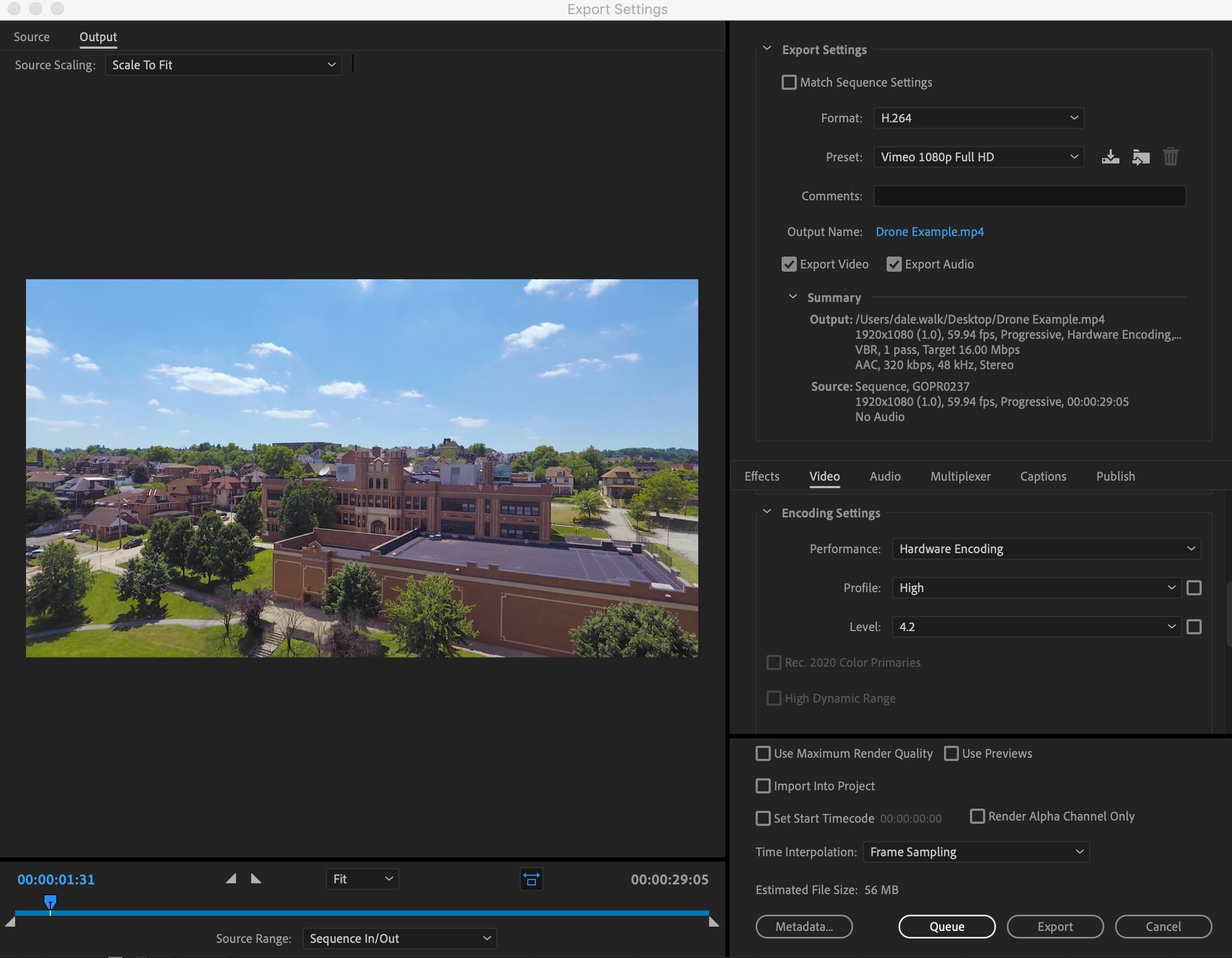
Task: Open the Time Interpolation dropdown
Action: 975,851
